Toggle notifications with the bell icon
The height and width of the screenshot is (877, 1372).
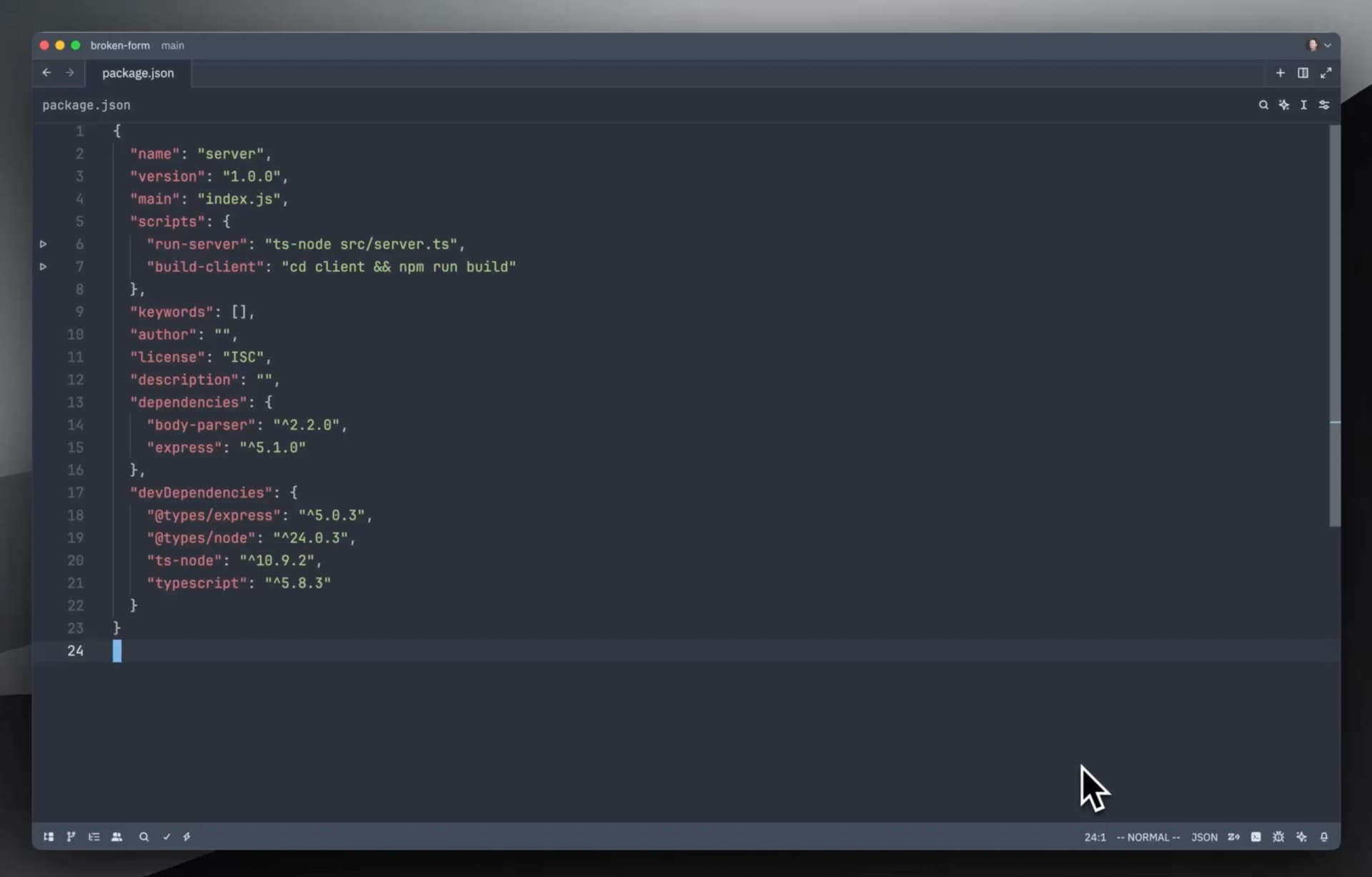(1323, 837)
